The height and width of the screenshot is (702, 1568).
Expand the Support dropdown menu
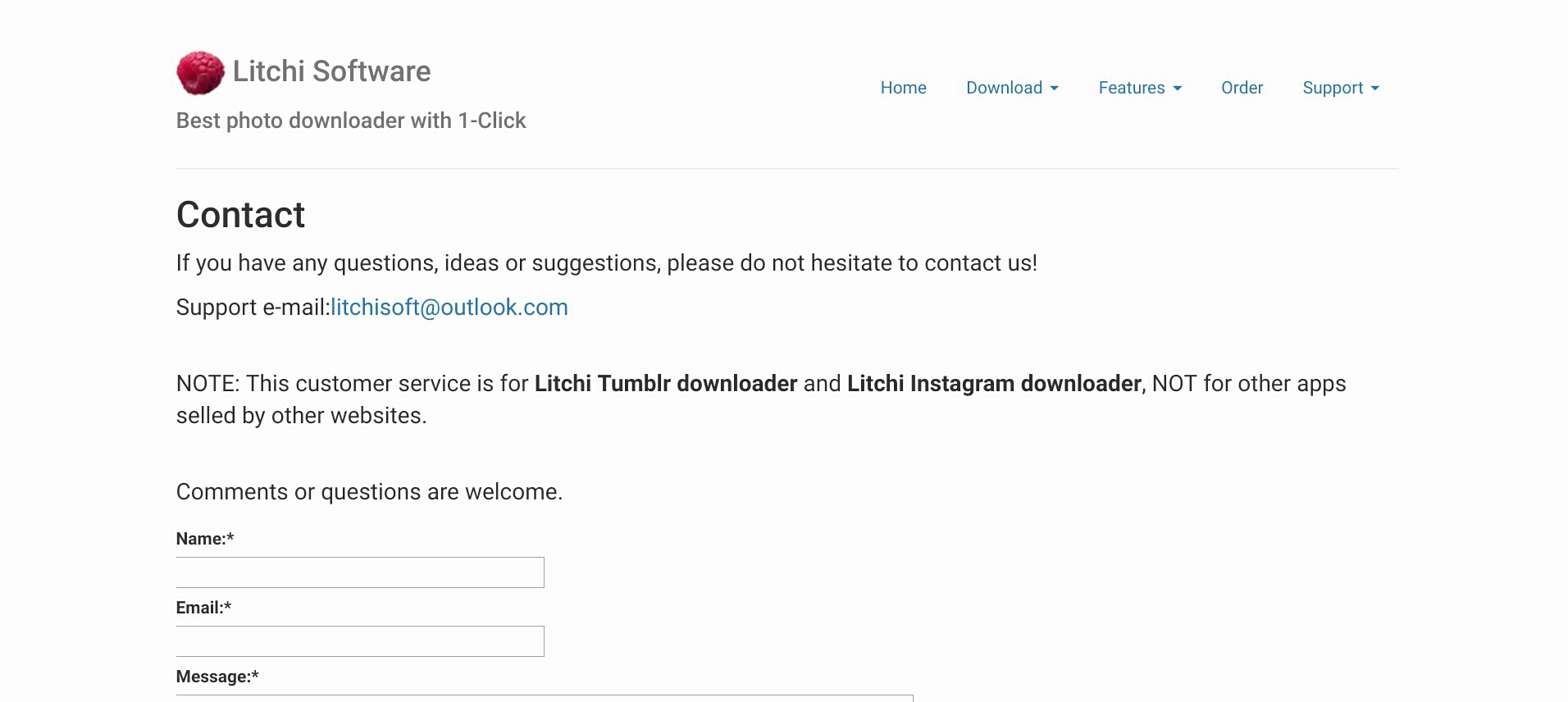(1341, 88)
